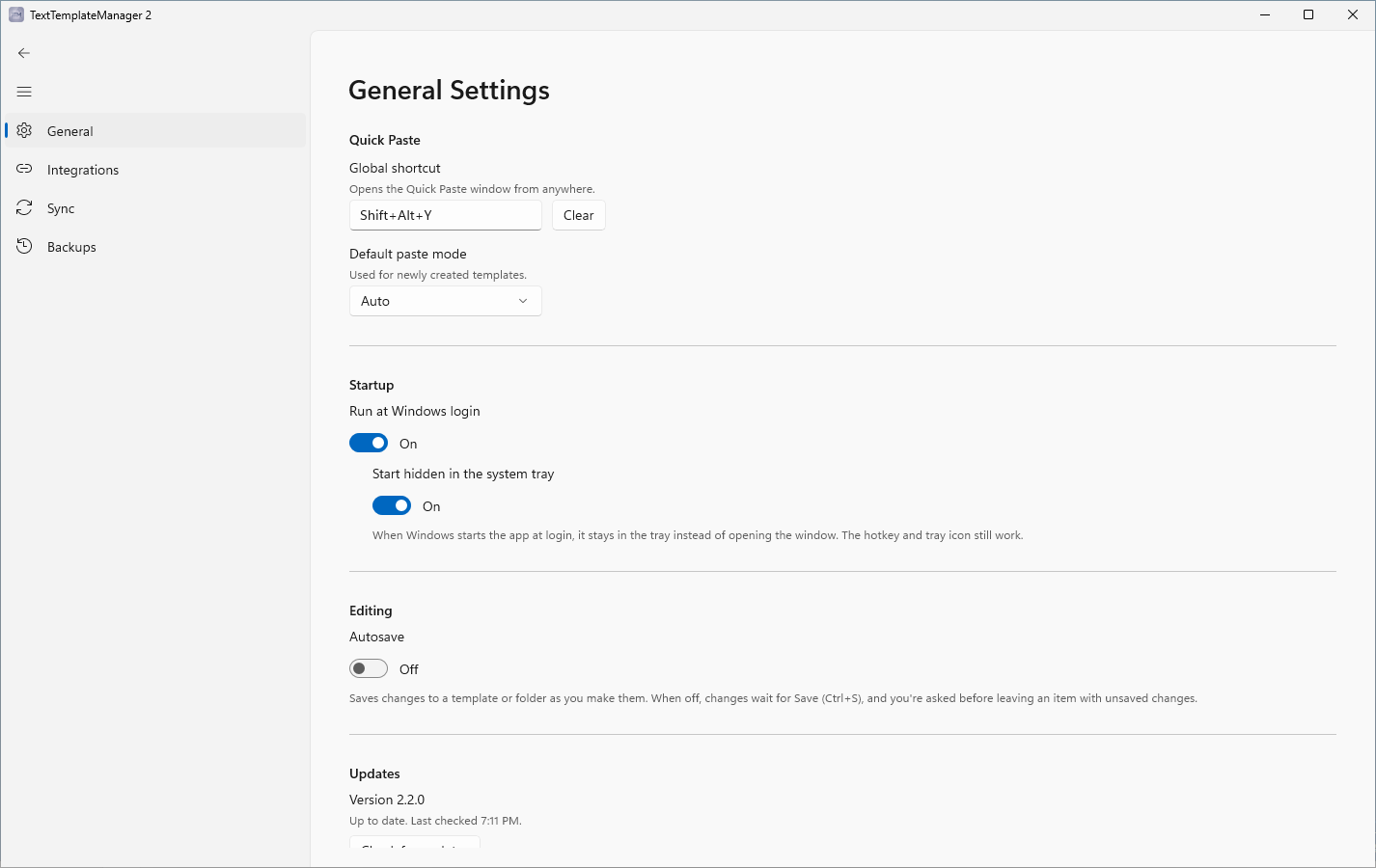Viewport: 1376px width, 868px height.
Task: Click the Updates section title
Action: 374,773
